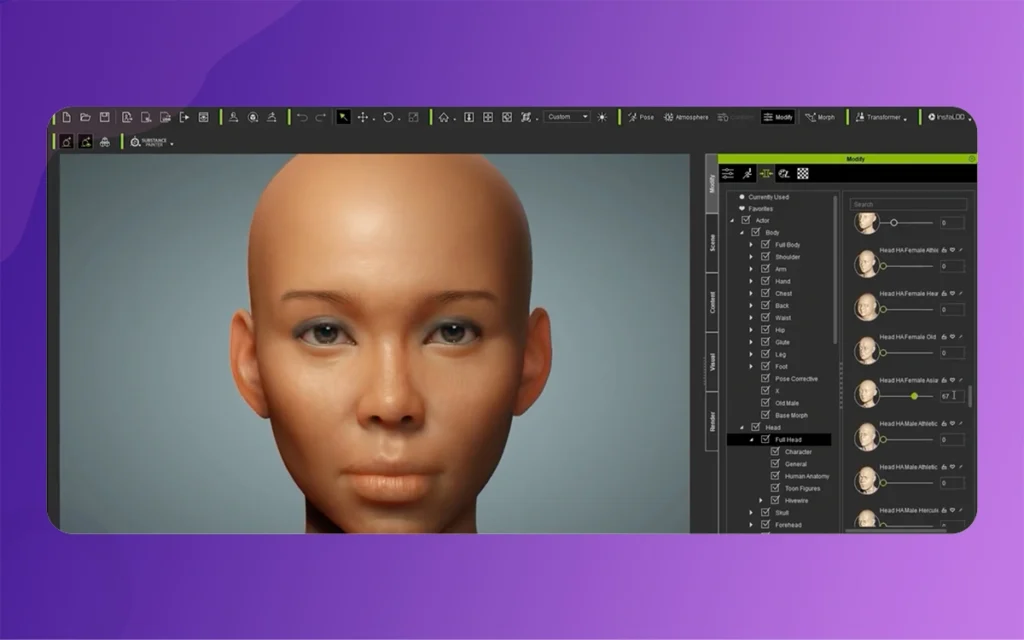Expand the Hand tree node
This screenshot has height=640, width=1024.
click(751, 281)
